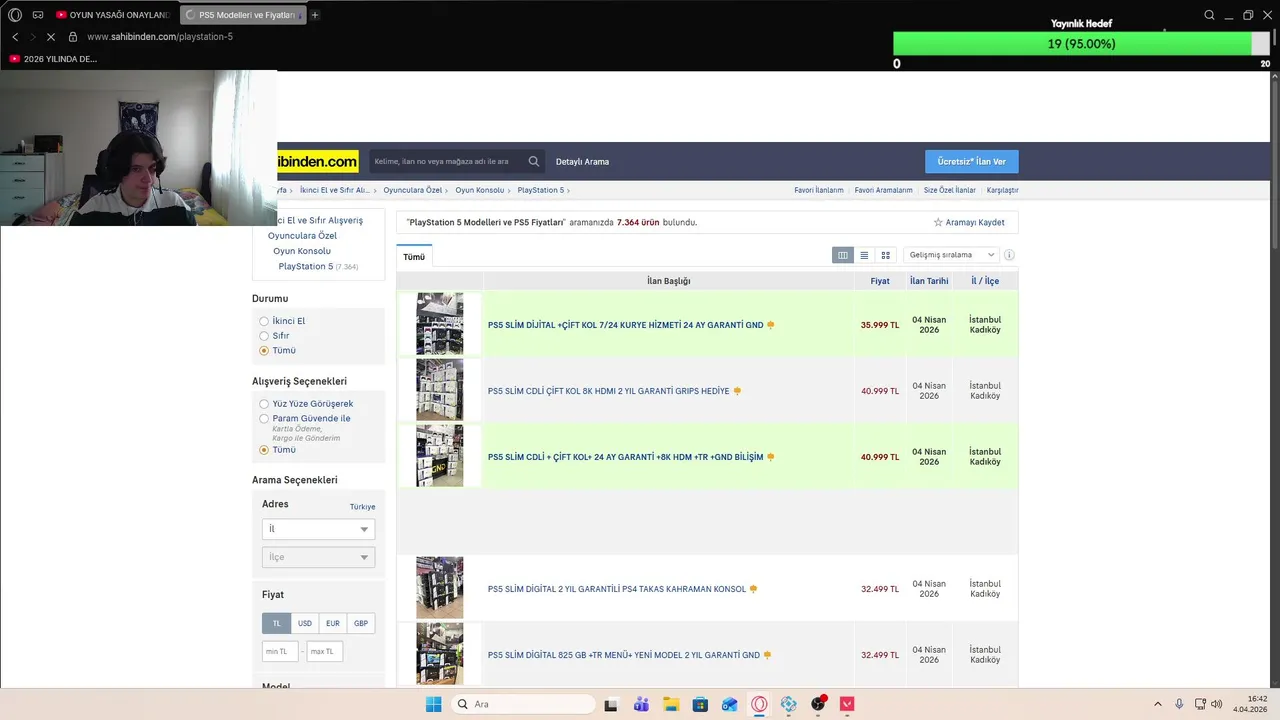Open the GX Corner gamepad icon

click(38, 15)
